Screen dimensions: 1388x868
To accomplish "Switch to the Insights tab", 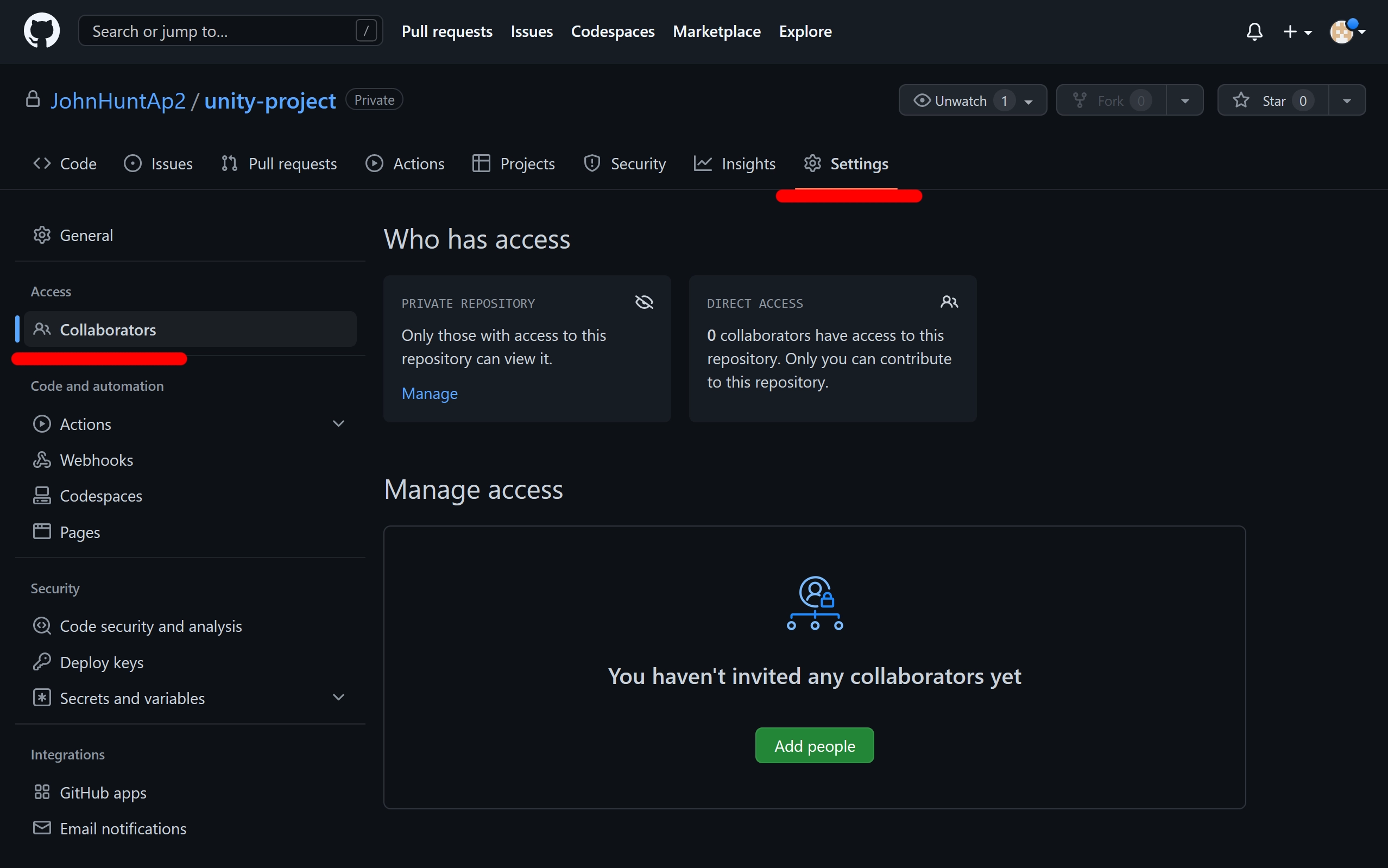I will pyautogui.click(x=747, y=163).
